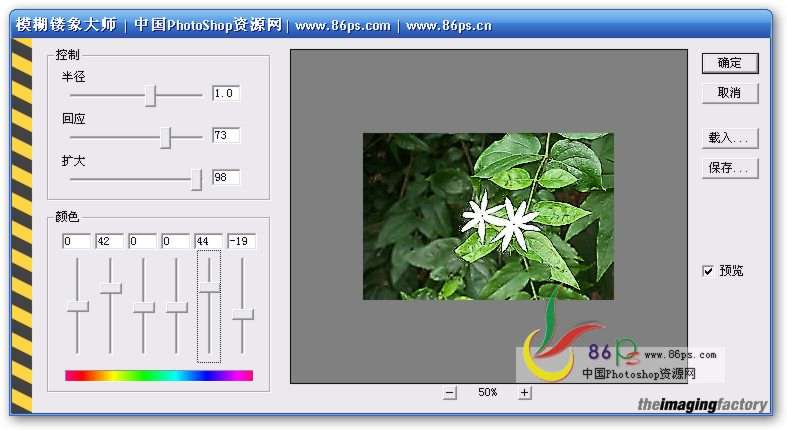
Task: Zoom in with the plus button
Action: [x=524, y=392]
